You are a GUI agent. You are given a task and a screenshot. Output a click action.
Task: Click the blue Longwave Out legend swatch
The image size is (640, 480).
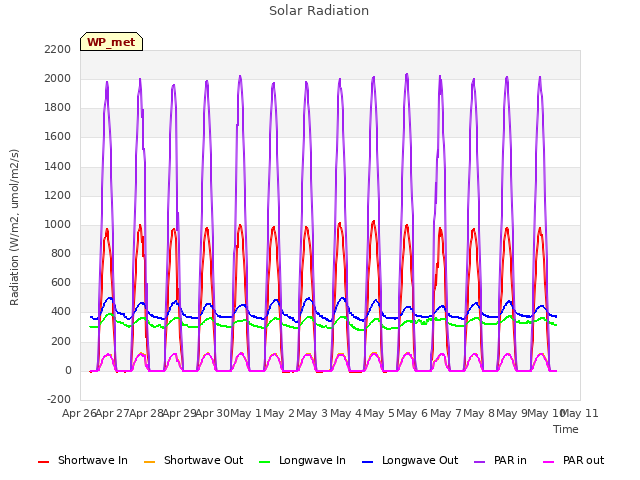(367, 462)
